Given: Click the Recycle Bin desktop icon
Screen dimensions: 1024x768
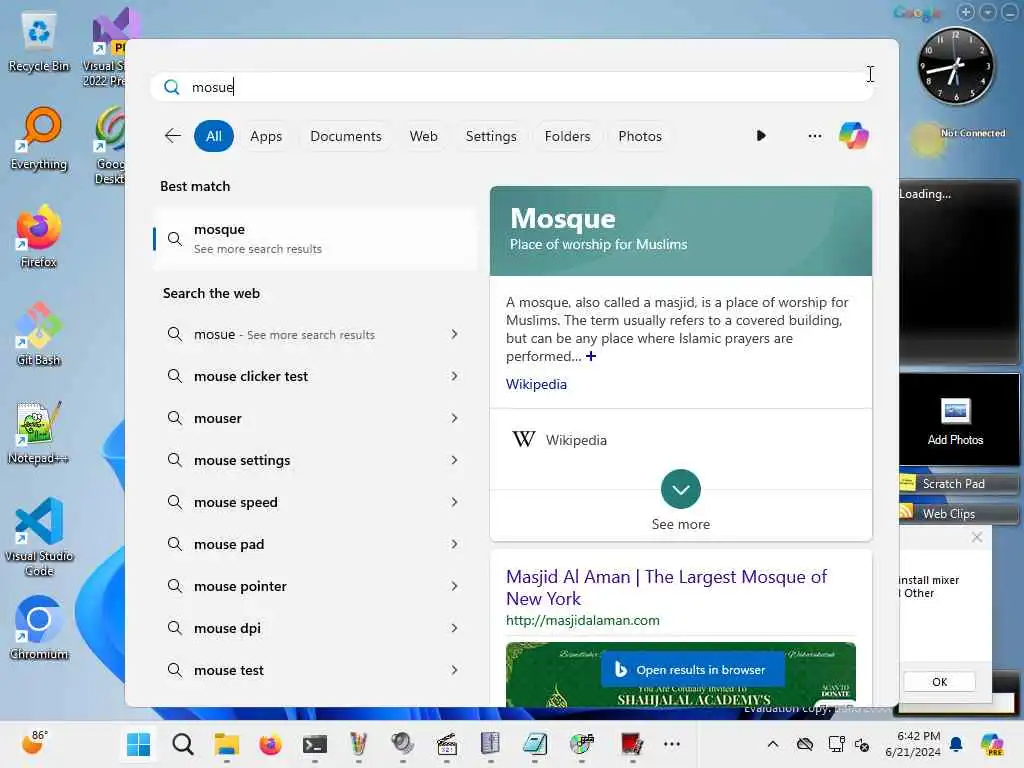Looking at the screenshot, I should pyautogui.click(x=39, y=42).
